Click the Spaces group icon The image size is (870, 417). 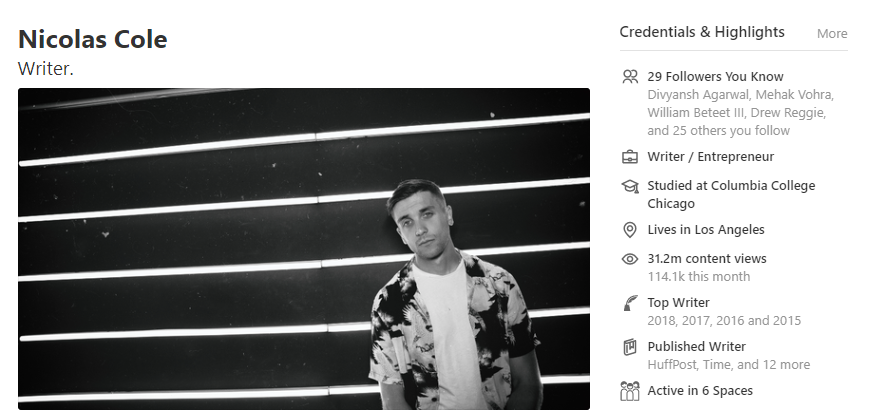(x=630, y=391)
